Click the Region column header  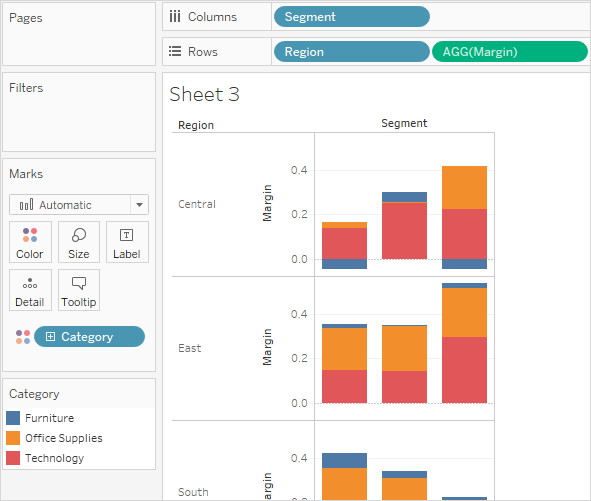pyautogui.click(x=196, y=125)
